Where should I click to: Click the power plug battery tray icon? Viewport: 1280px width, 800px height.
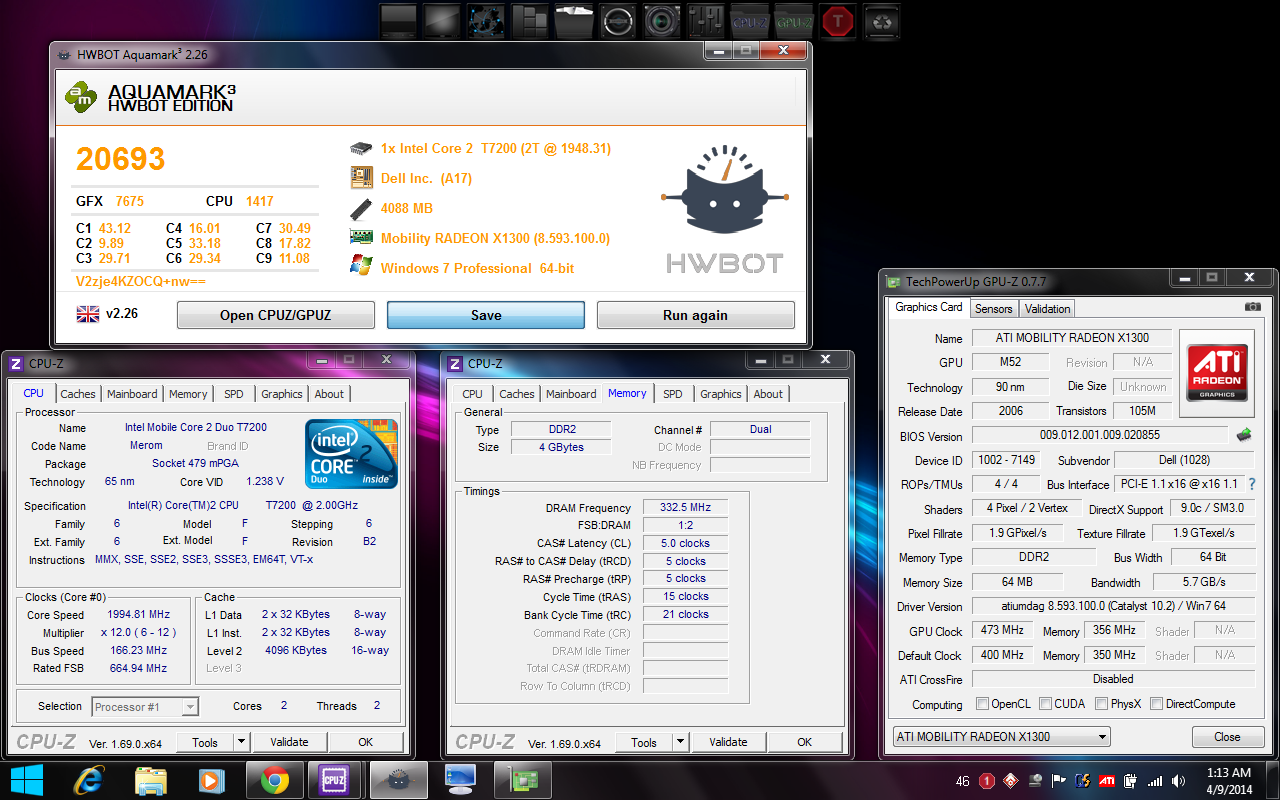[x=1130, y=781]
